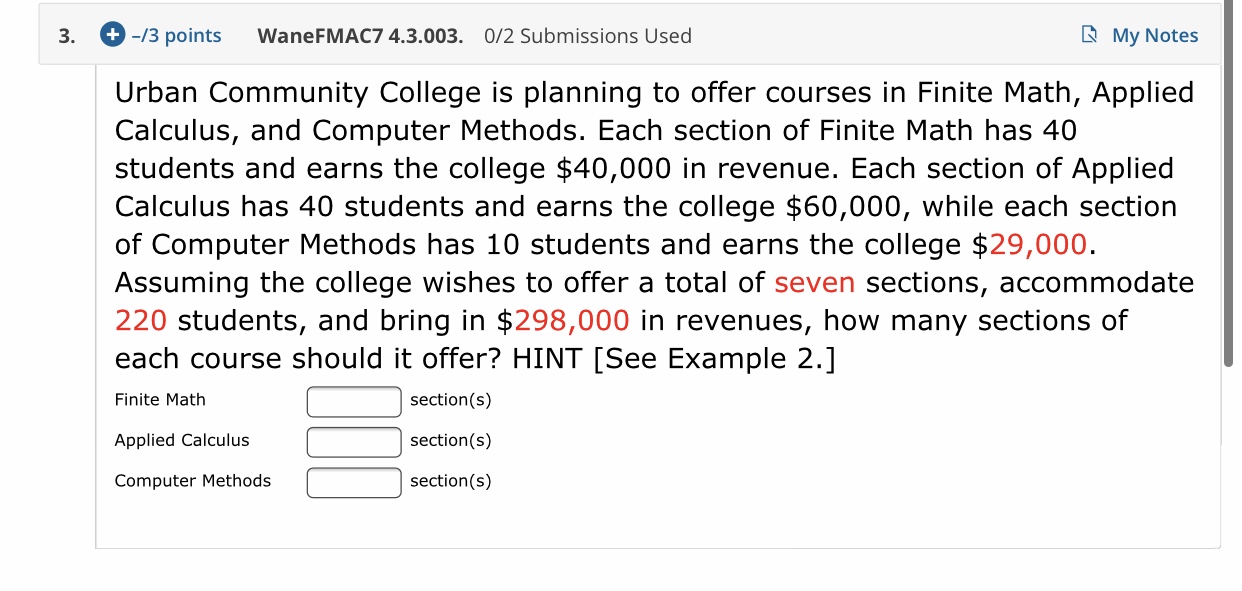This screenshot has width=1242, height=591.
Task: Click the Submissions Used counter
Action: (588, 36)
